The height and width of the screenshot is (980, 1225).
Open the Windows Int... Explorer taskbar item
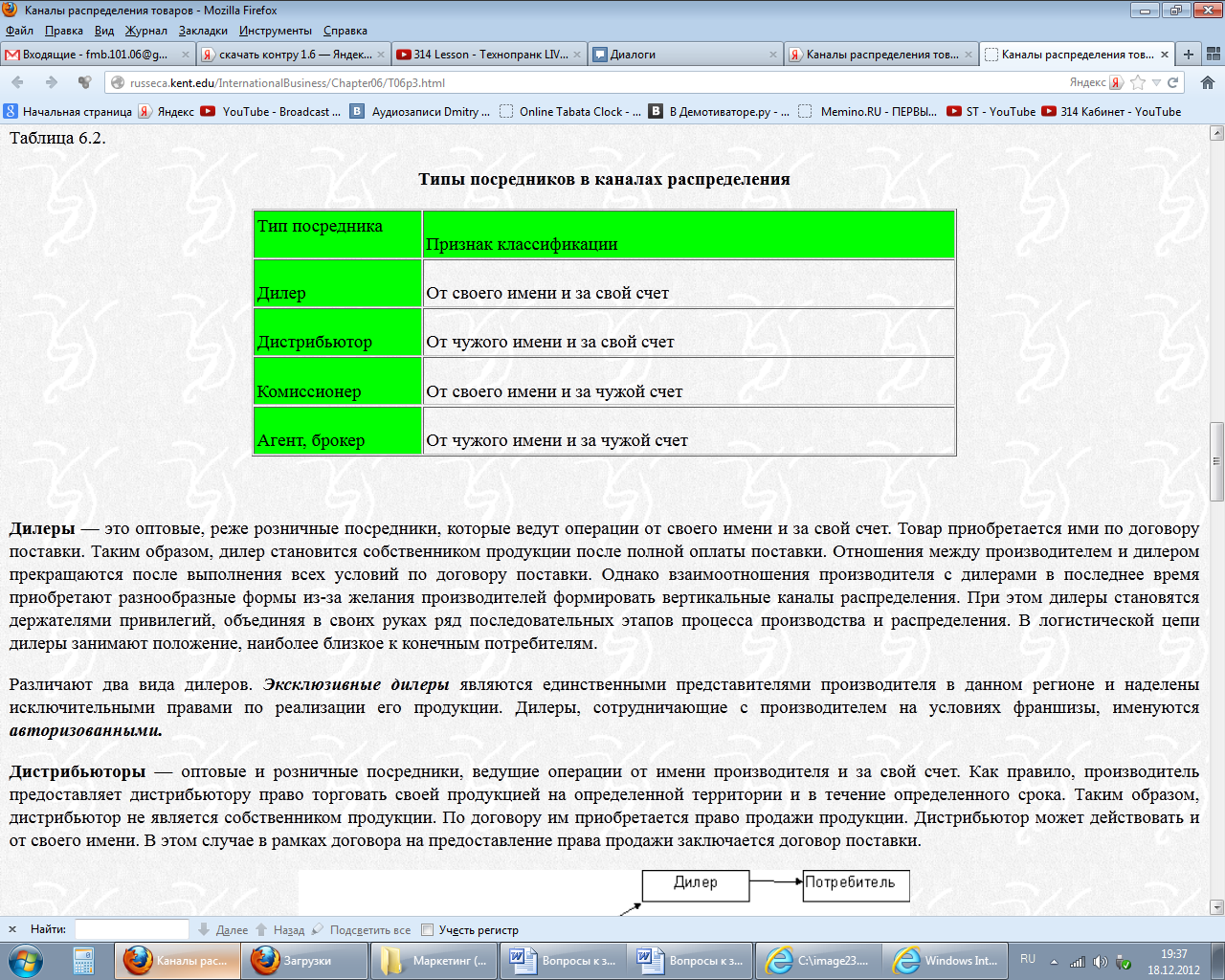946,960
